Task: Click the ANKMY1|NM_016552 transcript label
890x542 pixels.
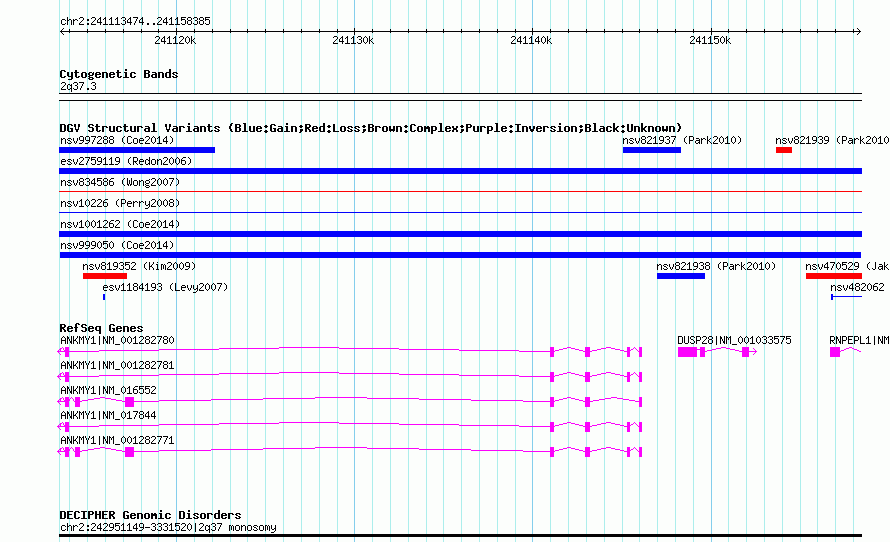Action: tap(108, 390)
